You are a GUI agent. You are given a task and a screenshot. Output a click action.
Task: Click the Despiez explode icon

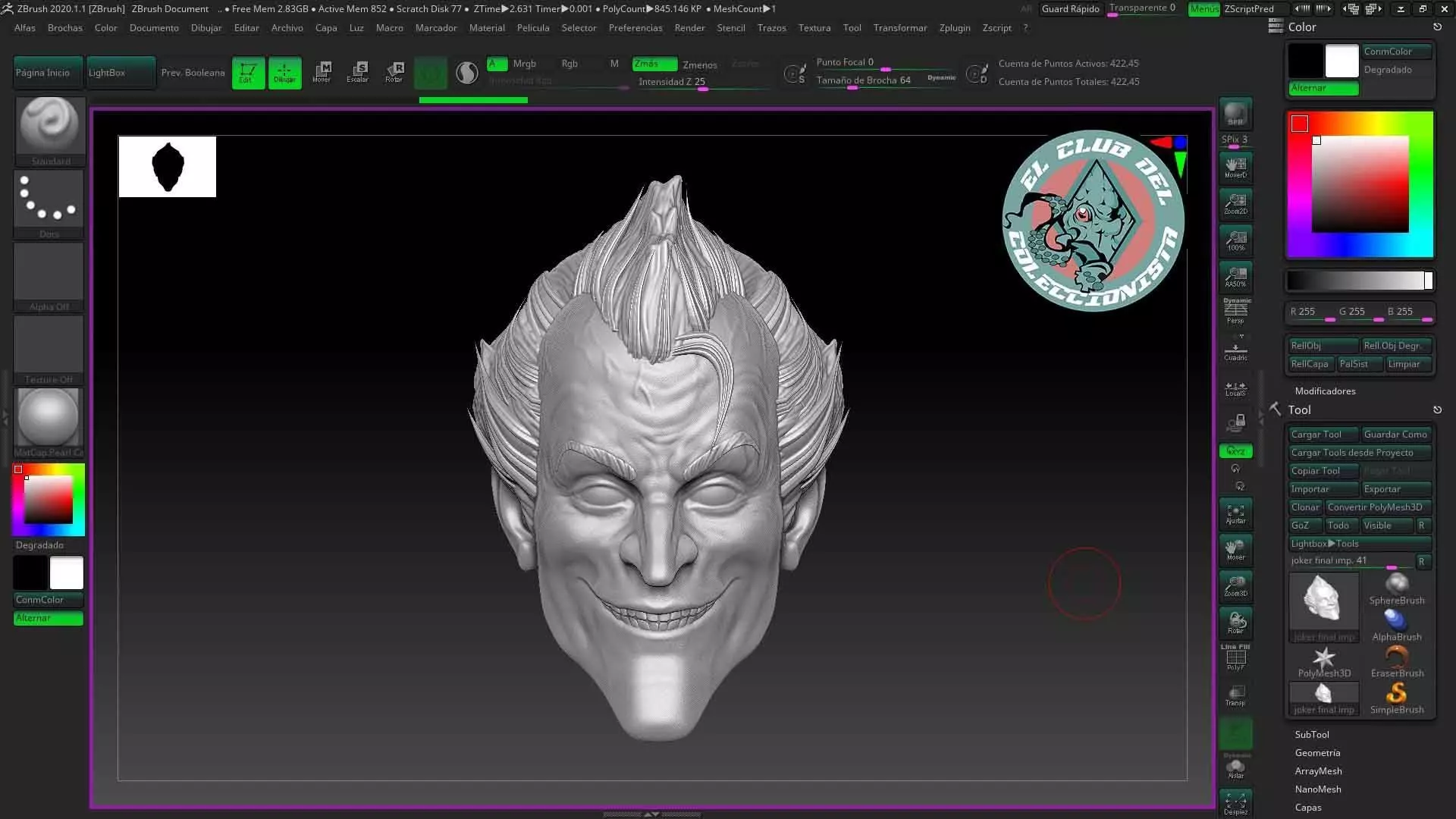[x=1235, y=803]
